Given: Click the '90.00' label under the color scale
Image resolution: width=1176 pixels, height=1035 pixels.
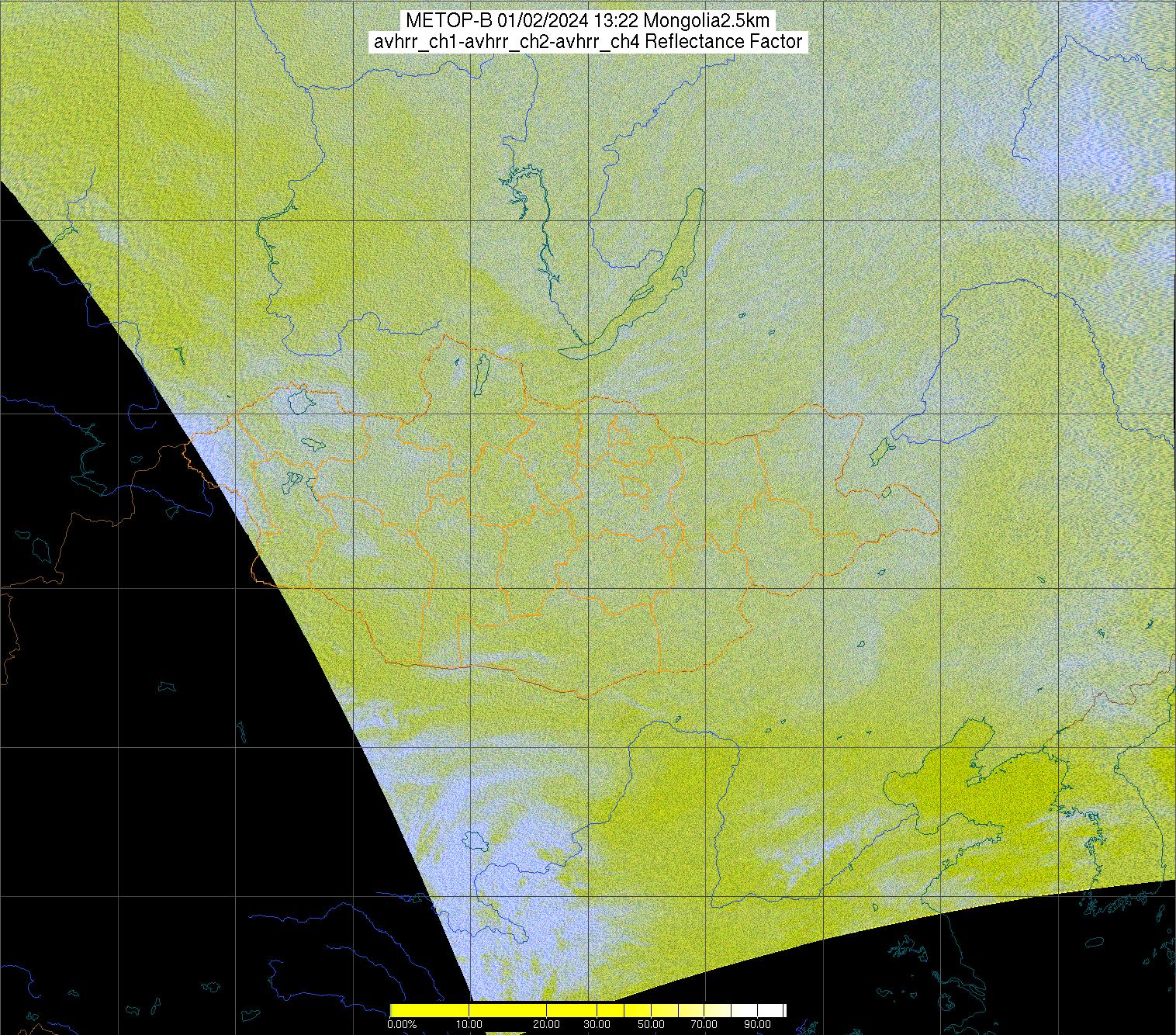Looking at the screenshot, I should tap(757, 1024).
